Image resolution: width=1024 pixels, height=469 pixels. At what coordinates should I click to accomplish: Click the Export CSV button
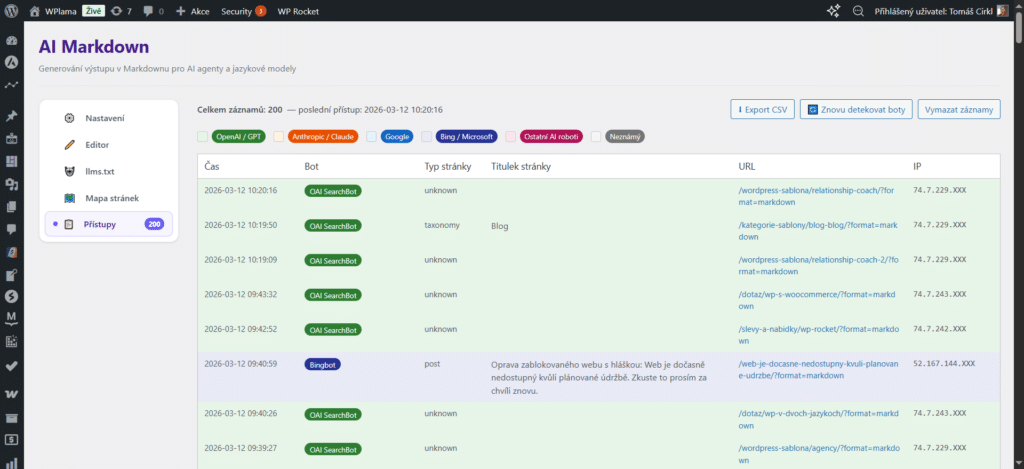click(x=762, y=109)
